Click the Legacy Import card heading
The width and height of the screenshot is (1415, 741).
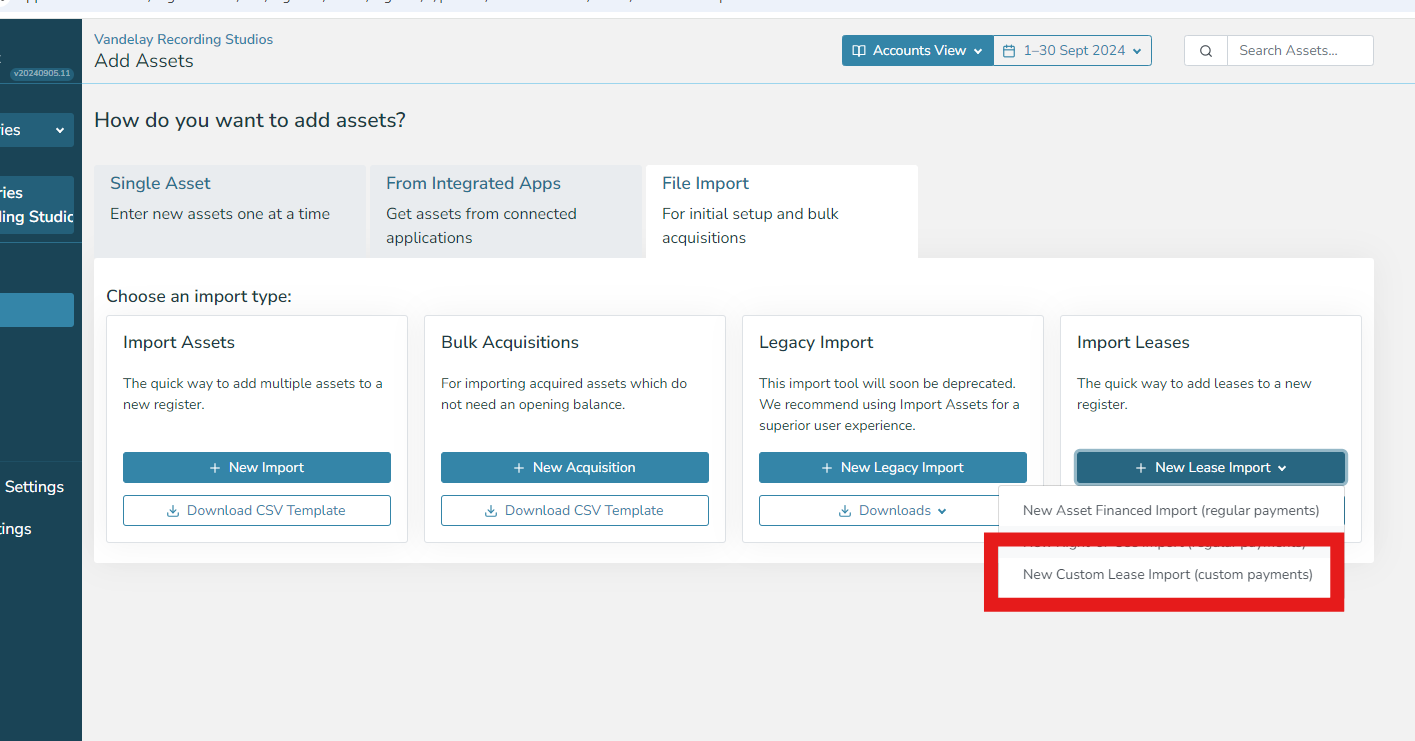(816, 342)
